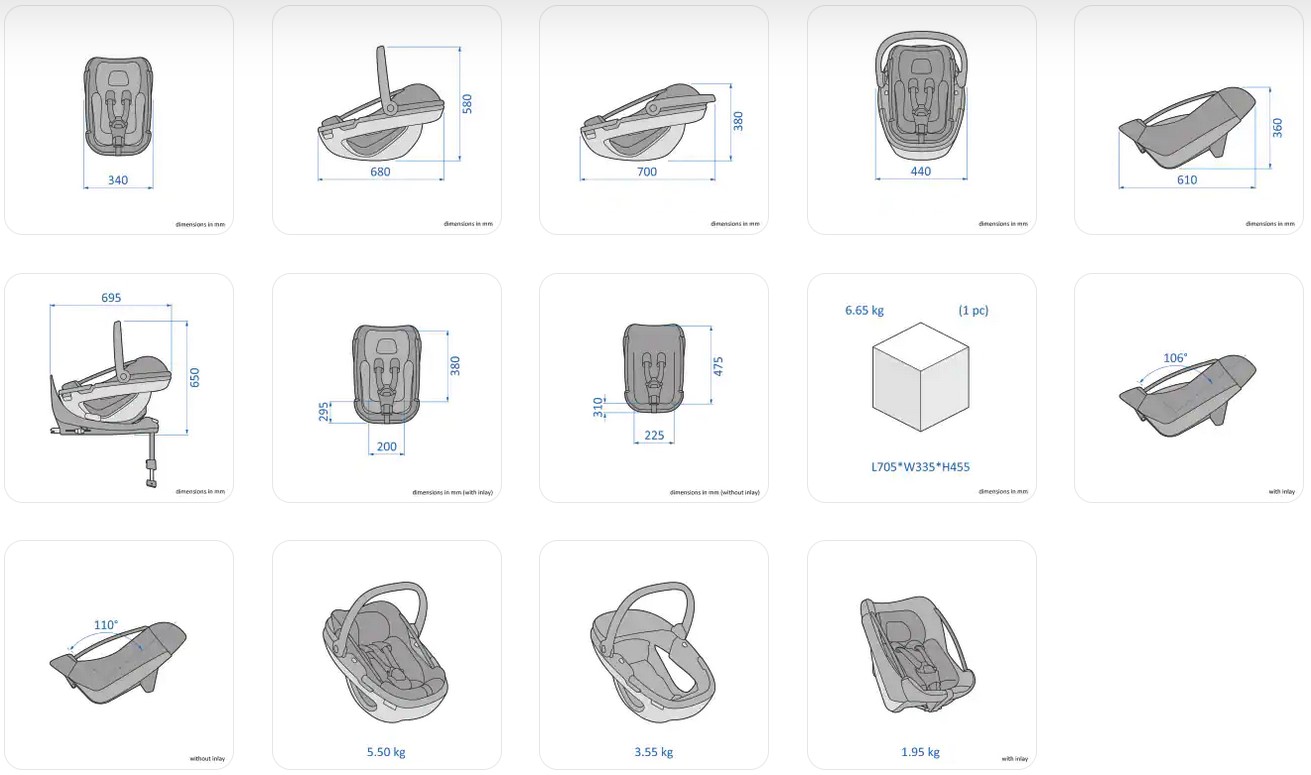Open the 340 mm width front-view thumbnail
This screenshot has width=1311, height=775.
coord(119,120)
